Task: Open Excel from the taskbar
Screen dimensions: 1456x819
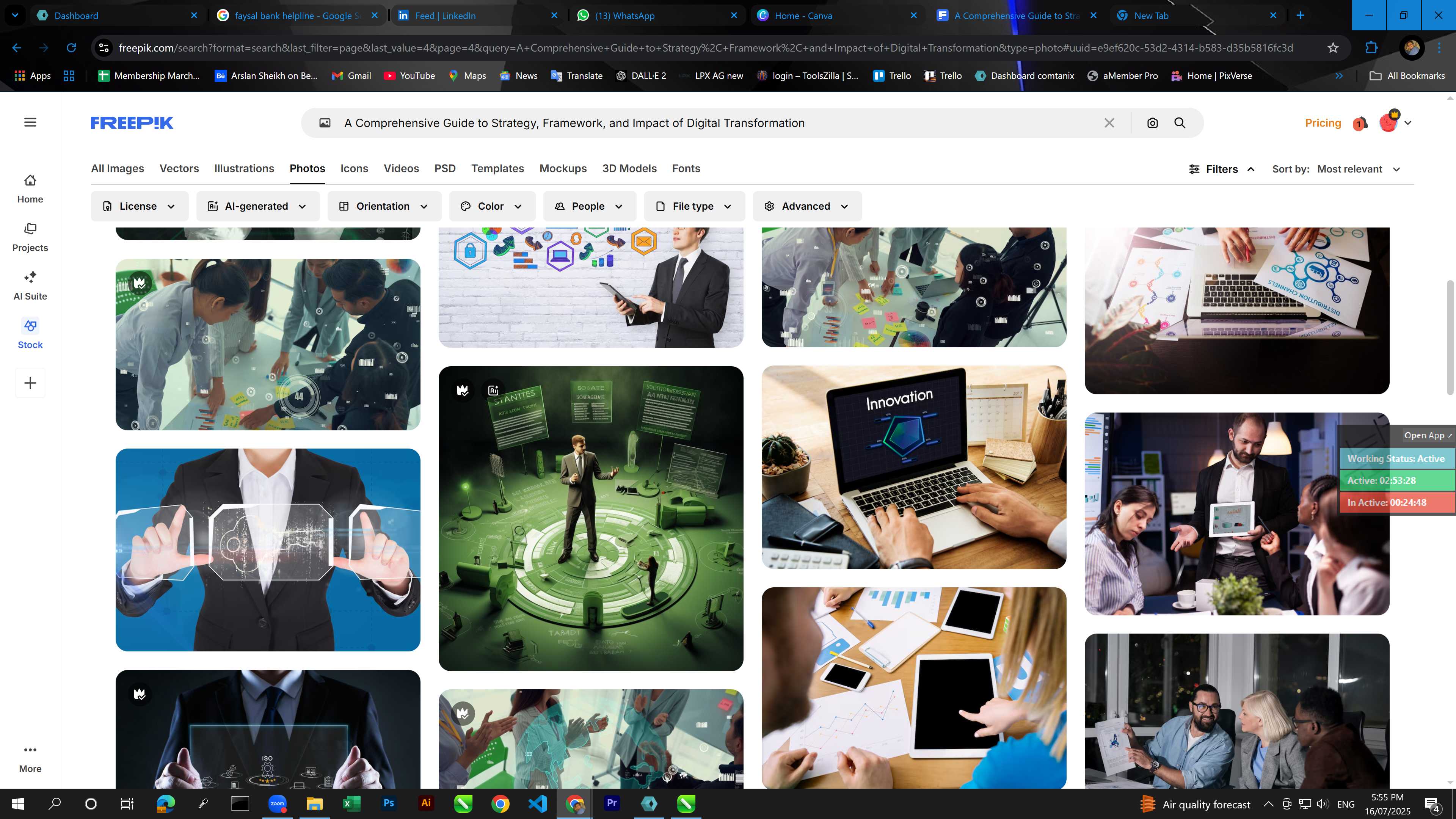Action: coord(351,803)
